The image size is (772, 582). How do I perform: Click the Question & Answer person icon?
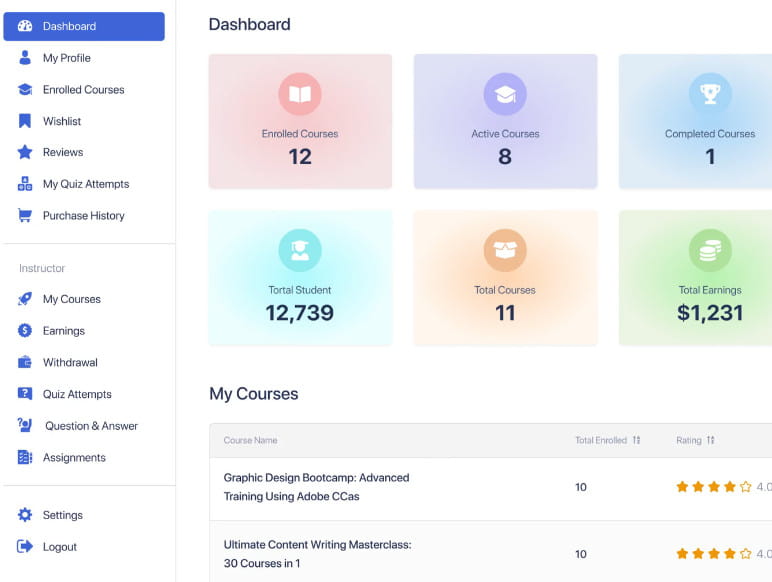[25, 425]
